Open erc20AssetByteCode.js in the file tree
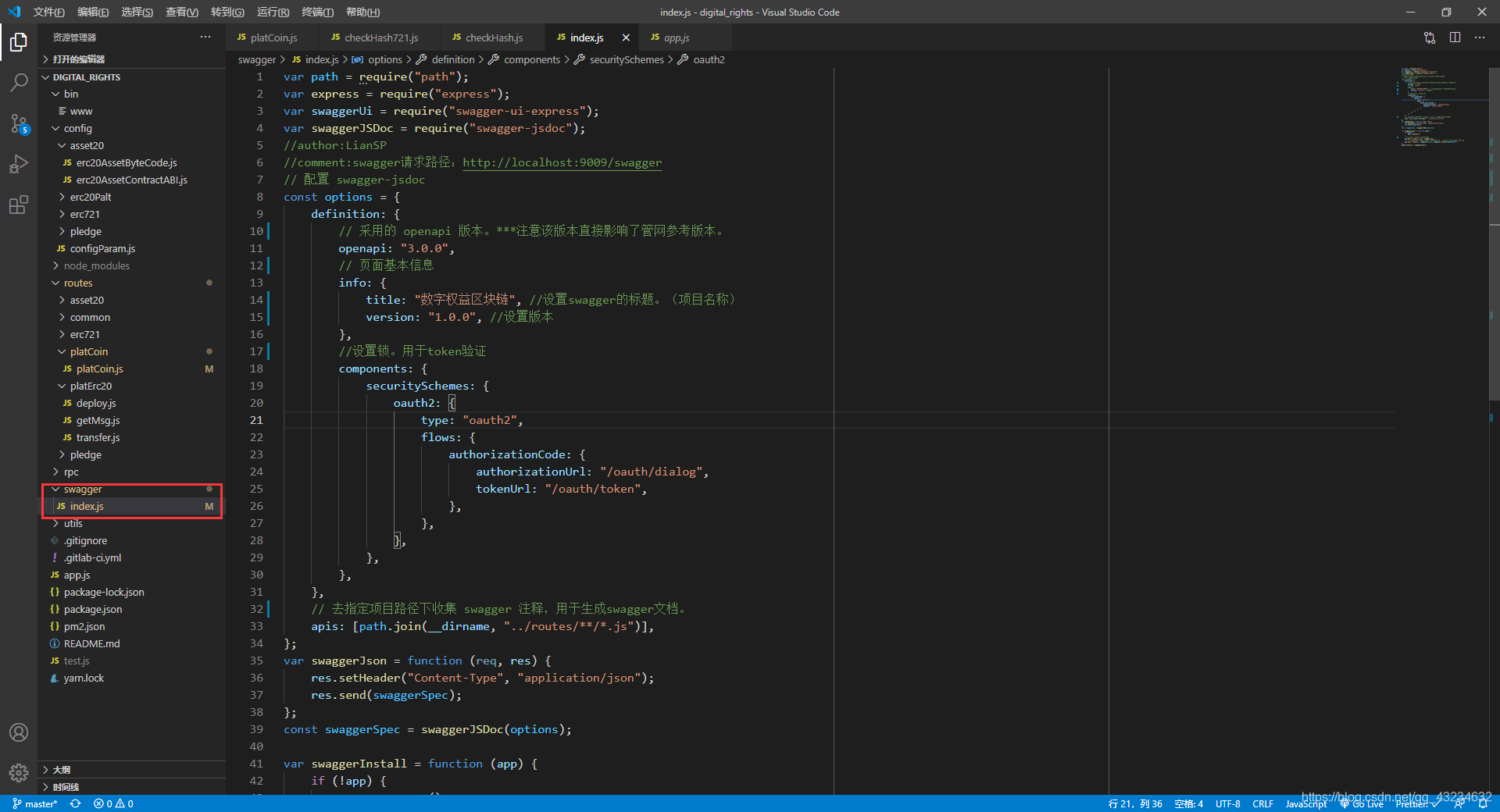Viewport: 1500px width, 812px height. tap(131, 162)
